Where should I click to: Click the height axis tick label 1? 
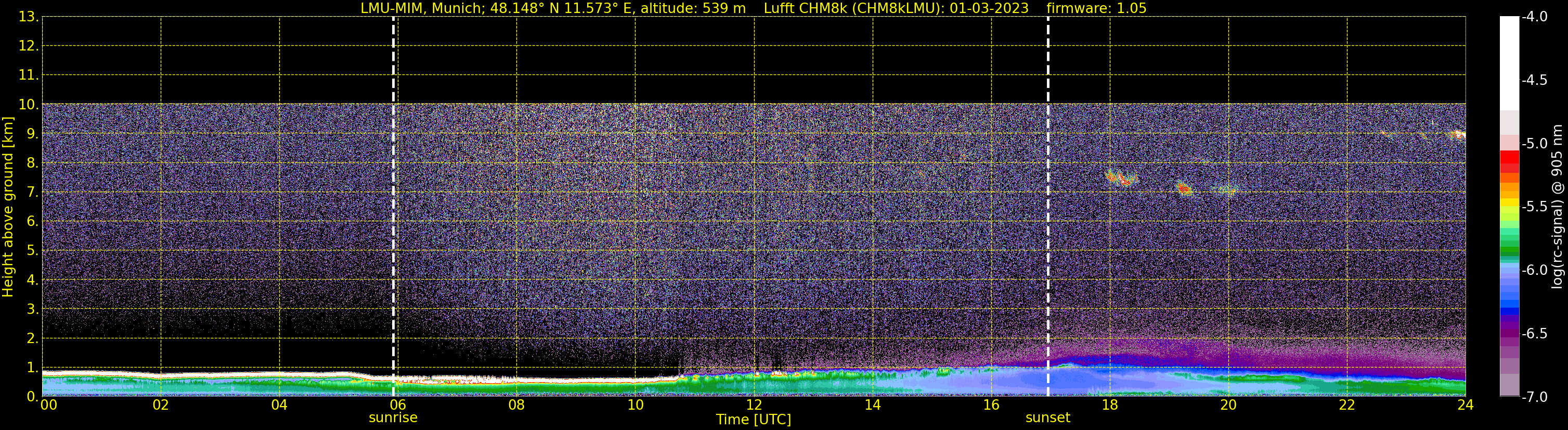click(x=32, y=368)
